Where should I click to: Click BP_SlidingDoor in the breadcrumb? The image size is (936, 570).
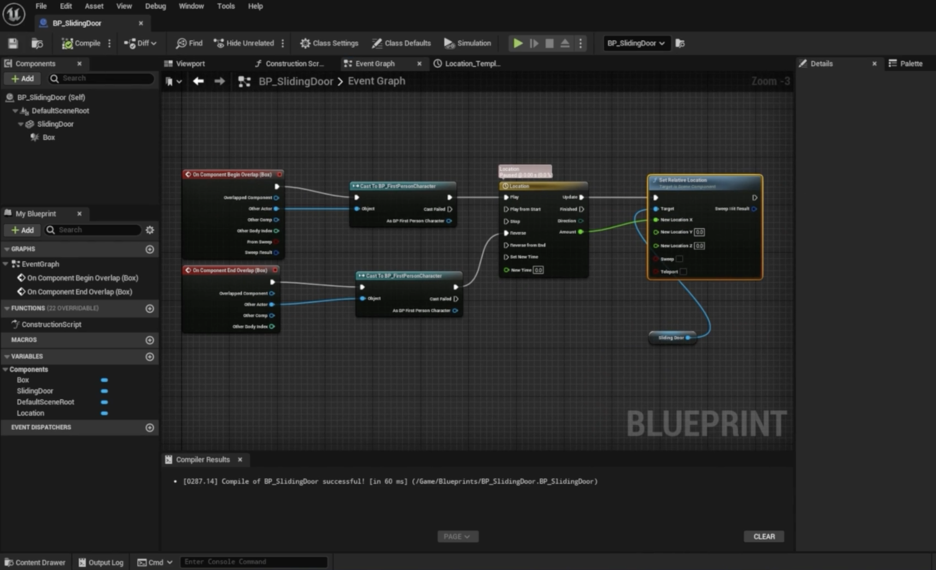click(x=295, y=81)
